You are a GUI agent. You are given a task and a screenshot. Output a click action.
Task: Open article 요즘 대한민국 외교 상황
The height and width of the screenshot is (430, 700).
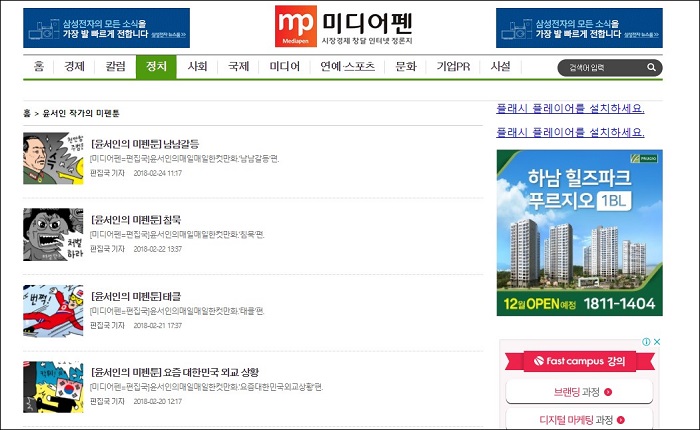tap(175, 372)
